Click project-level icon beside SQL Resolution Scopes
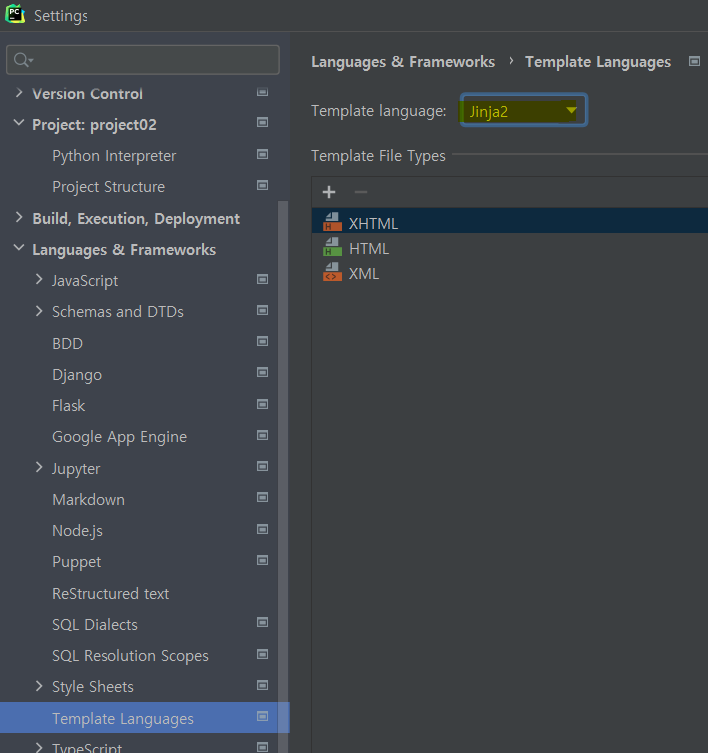 point(262,654)
